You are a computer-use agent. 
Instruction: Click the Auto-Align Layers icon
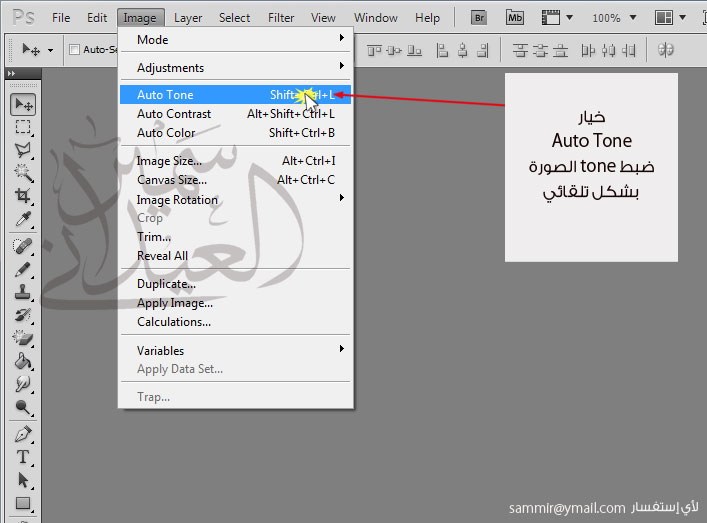point(666,50)
